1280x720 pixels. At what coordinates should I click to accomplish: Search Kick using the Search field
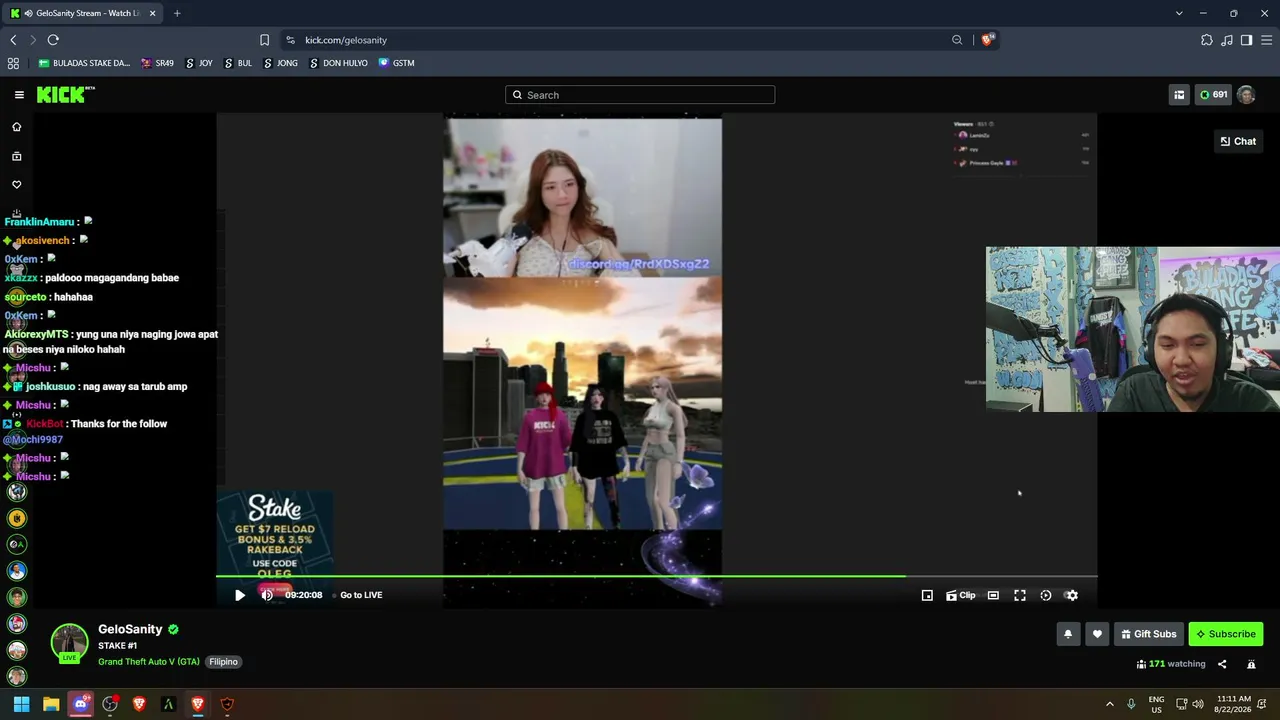pyautogui.click(x=640, y=95)
